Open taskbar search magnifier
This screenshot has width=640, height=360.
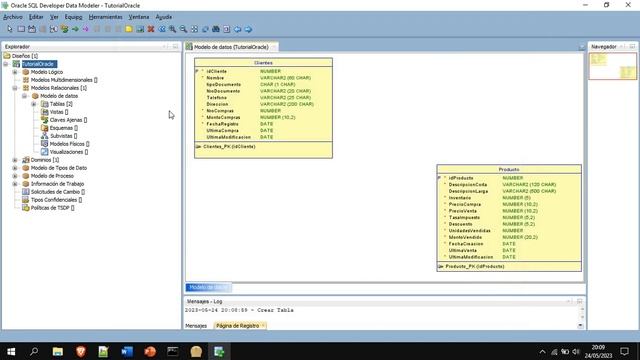34,351
